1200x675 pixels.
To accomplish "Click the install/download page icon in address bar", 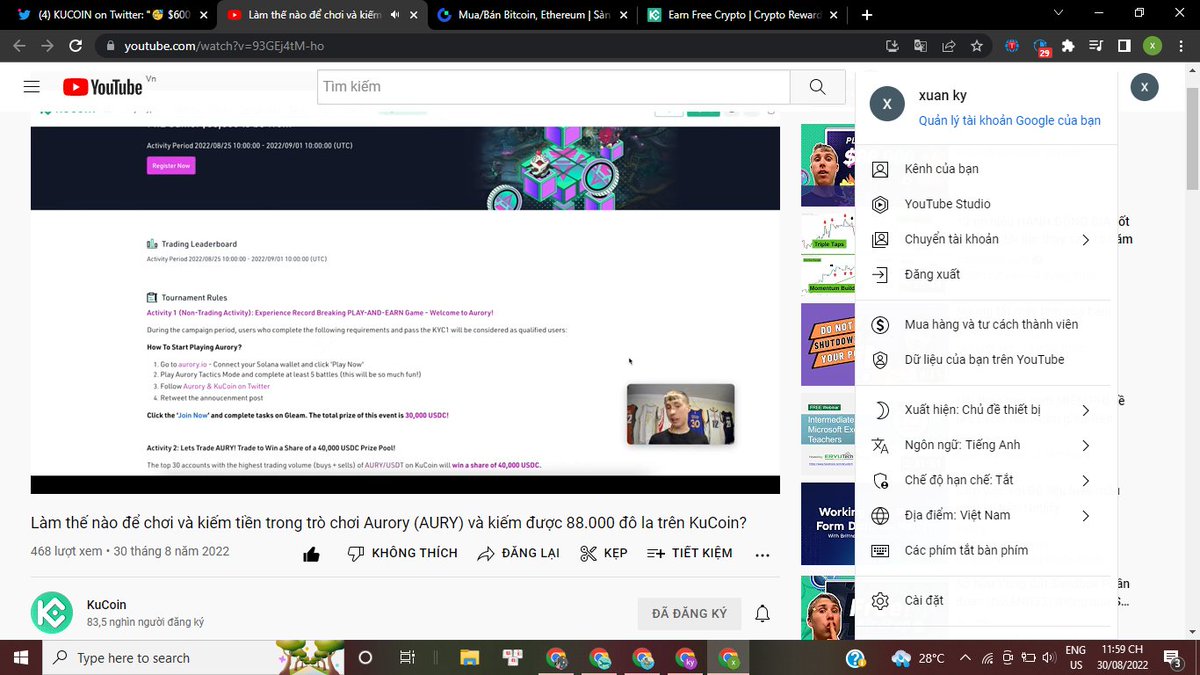I will (893, 46).
